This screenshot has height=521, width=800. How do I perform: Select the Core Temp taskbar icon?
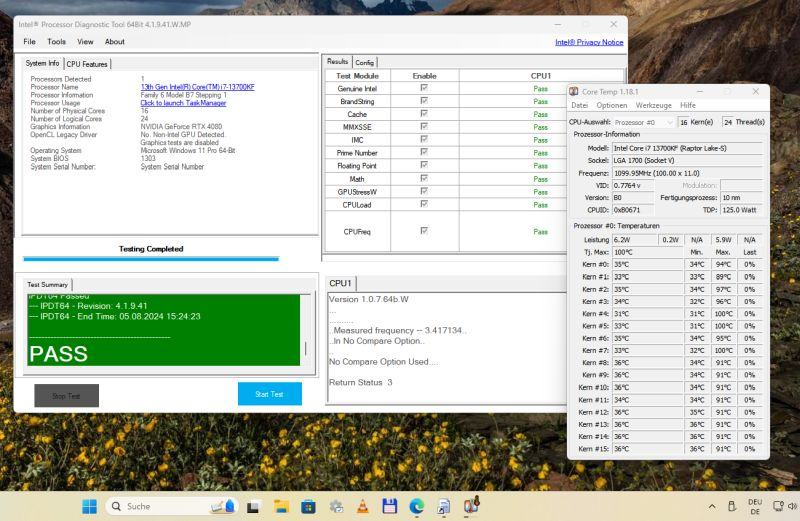coord(471,505)
